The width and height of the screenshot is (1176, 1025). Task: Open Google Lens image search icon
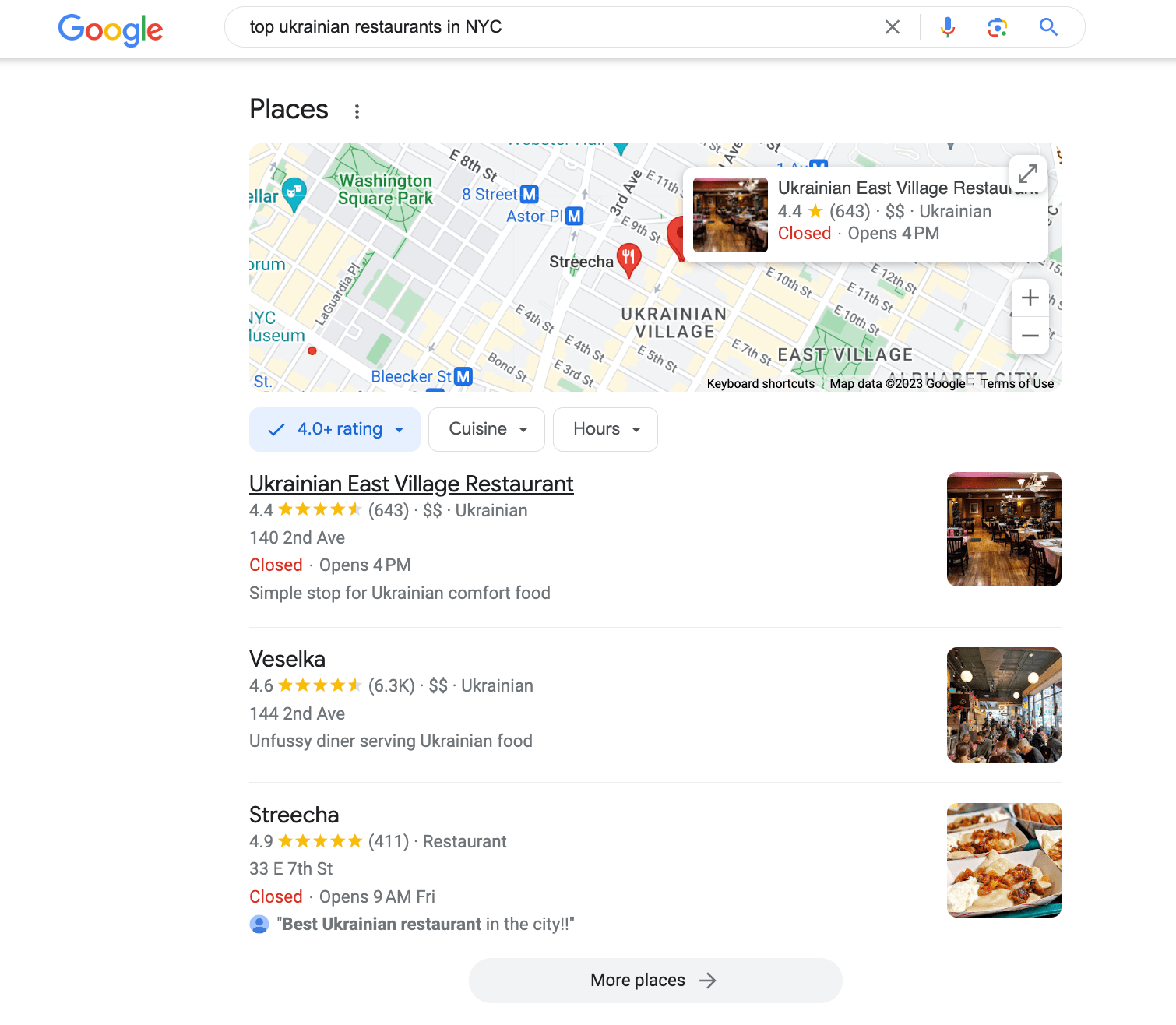pyautogui.click(x=998, y=27)
